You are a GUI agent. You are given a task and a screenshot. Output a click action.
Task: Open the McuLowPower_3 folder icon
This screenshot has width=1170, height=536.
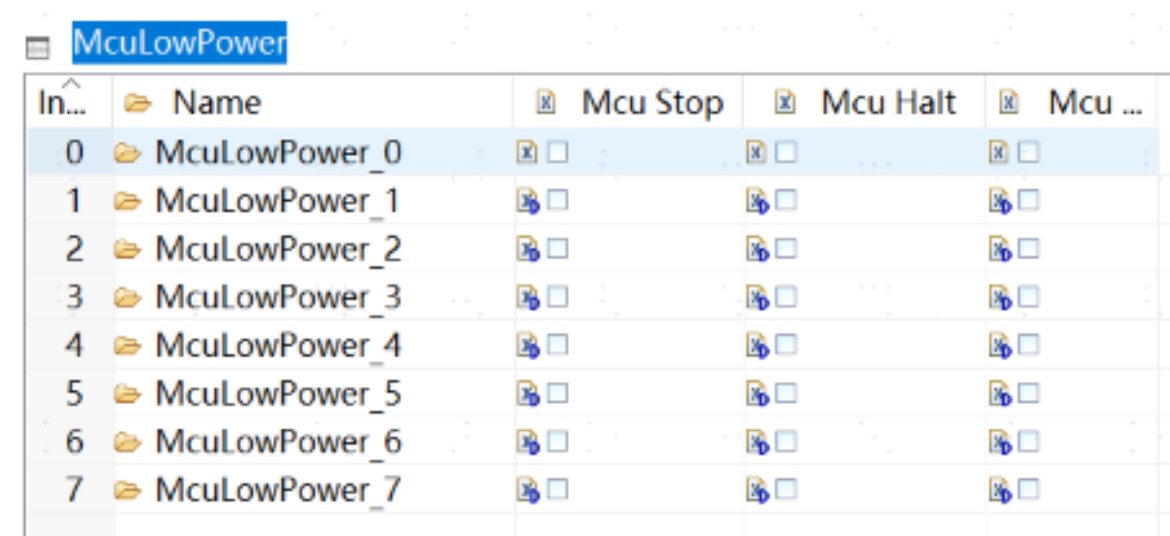point(128,297)
